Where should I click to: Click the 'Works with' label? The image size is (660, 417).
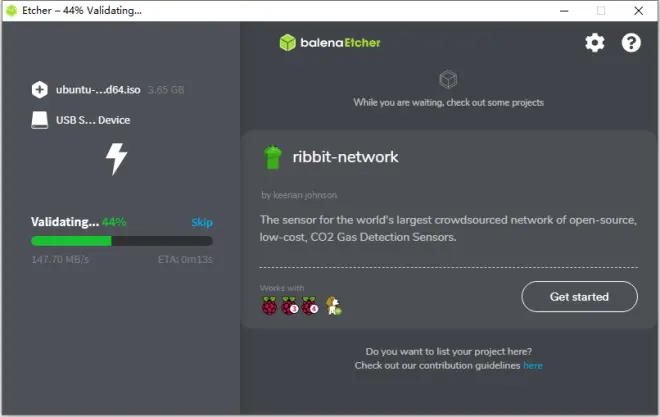point(282,288)
